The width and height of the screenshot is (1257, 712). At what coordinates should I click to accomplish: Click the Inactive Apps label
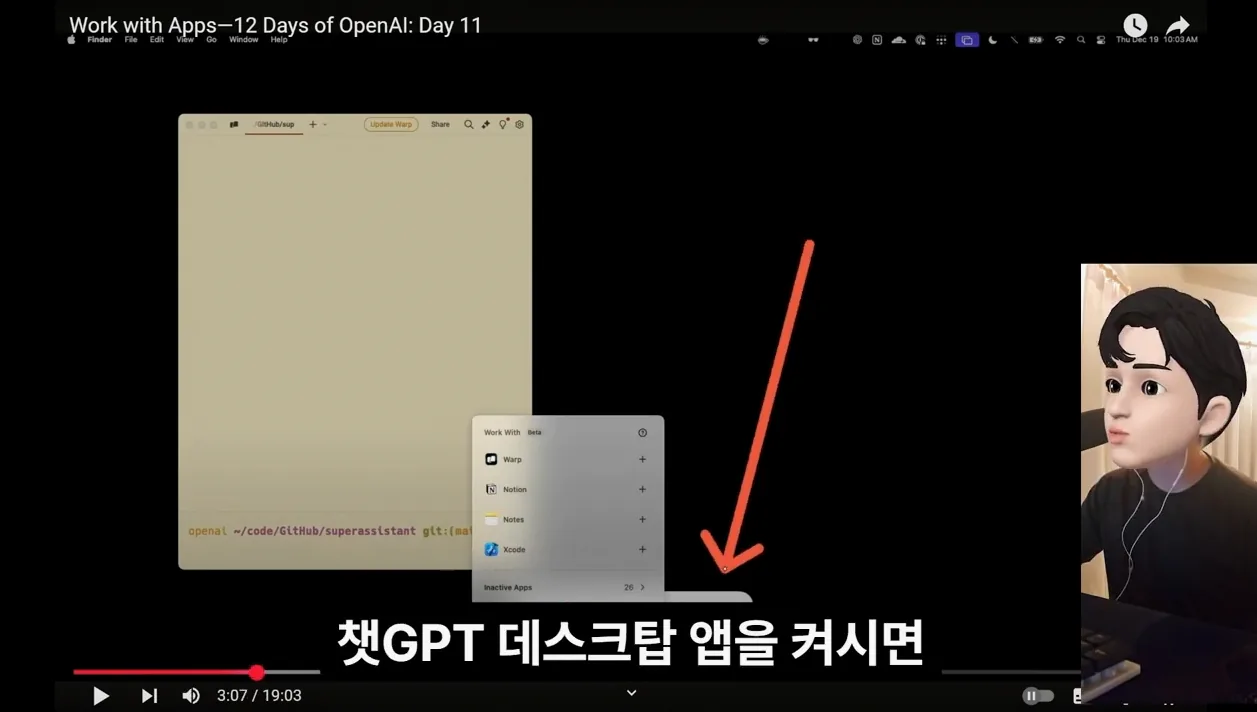(508, 588)
